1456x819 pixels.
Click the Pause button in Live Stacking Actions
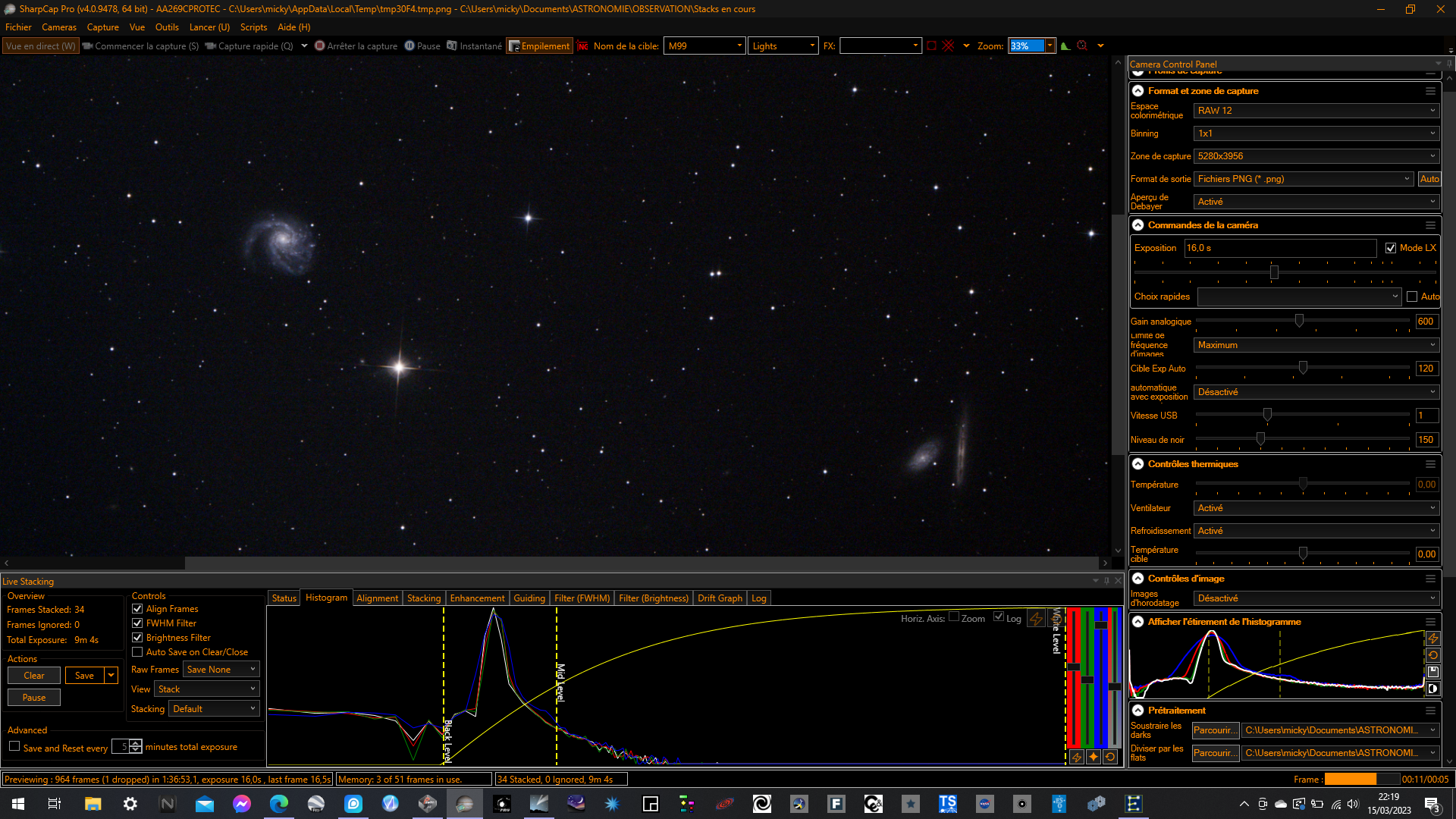34,698
